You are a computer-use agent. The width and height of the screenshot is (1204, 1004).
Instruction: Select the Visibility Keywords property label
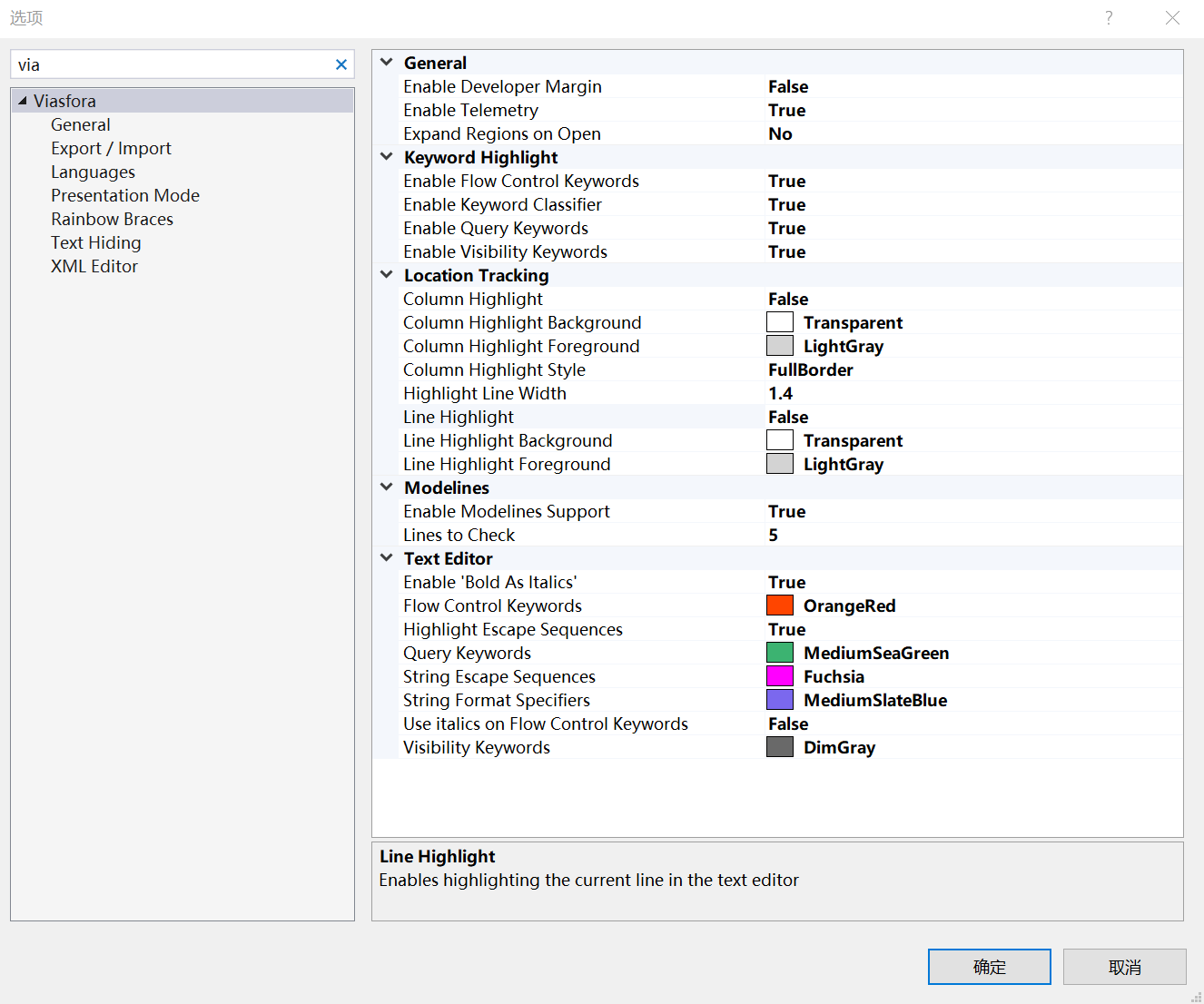pos(477,747)
